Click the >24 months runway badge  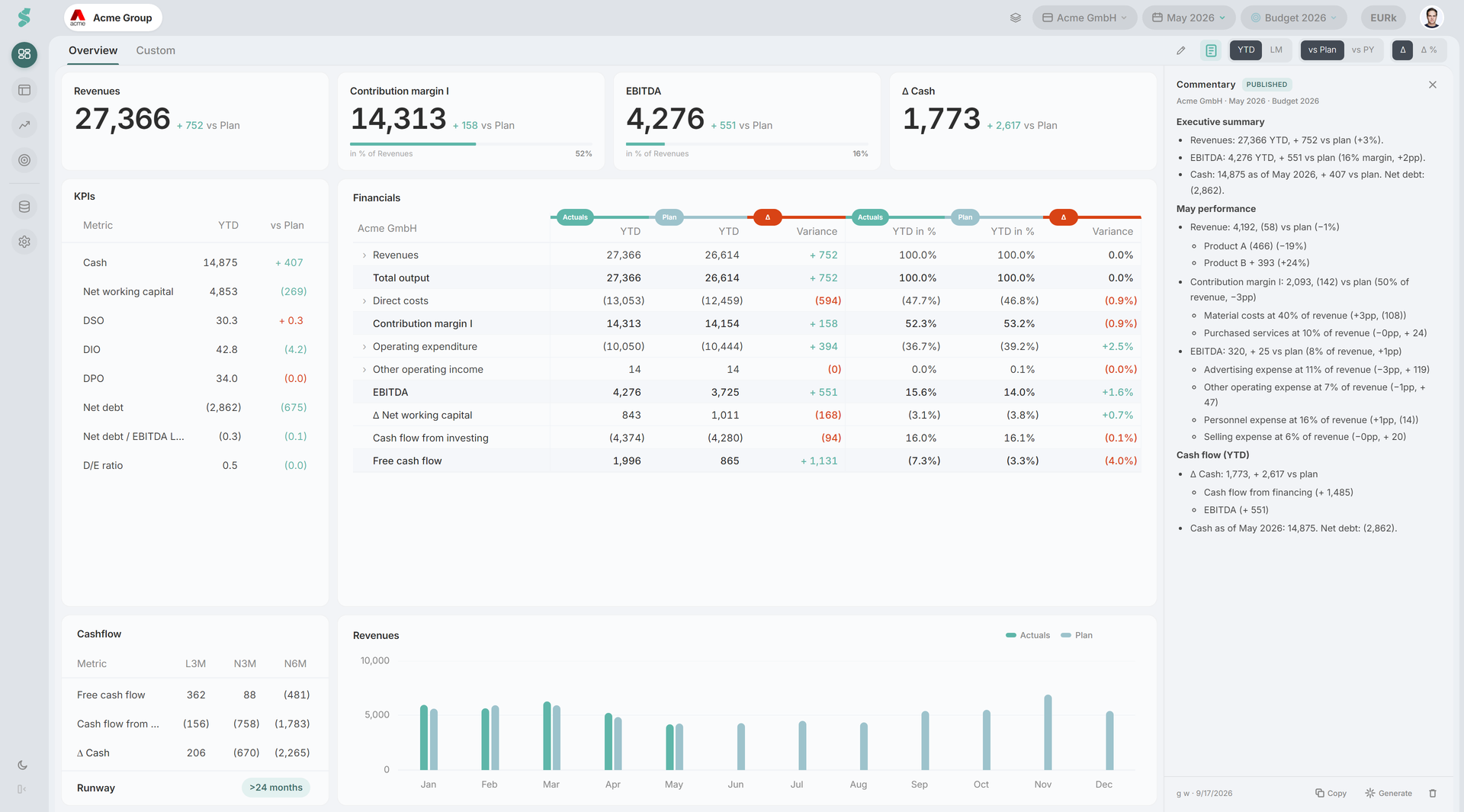[x=276, y=788]
